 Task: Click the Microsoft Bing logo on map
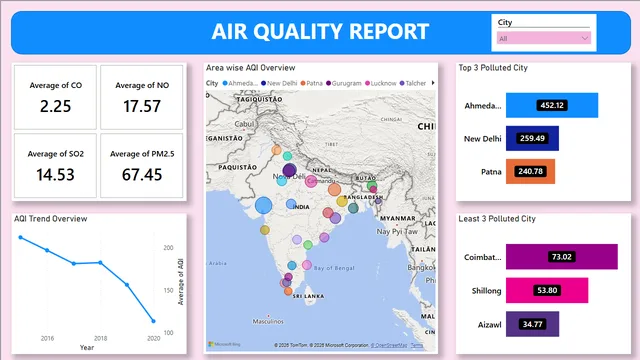point(224,344)
